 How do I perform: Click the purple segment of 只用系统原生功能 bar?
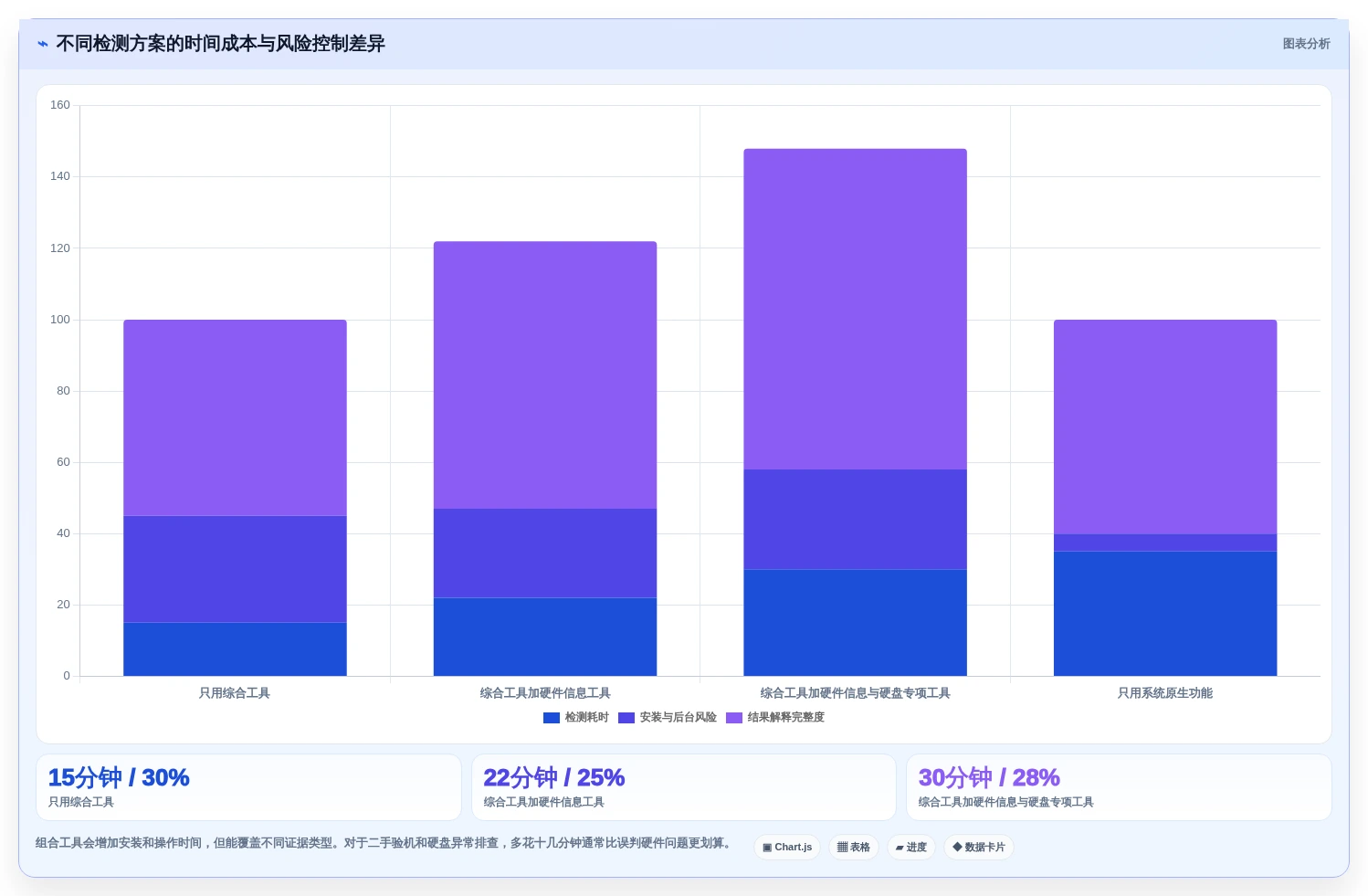tap(1165, 427)
